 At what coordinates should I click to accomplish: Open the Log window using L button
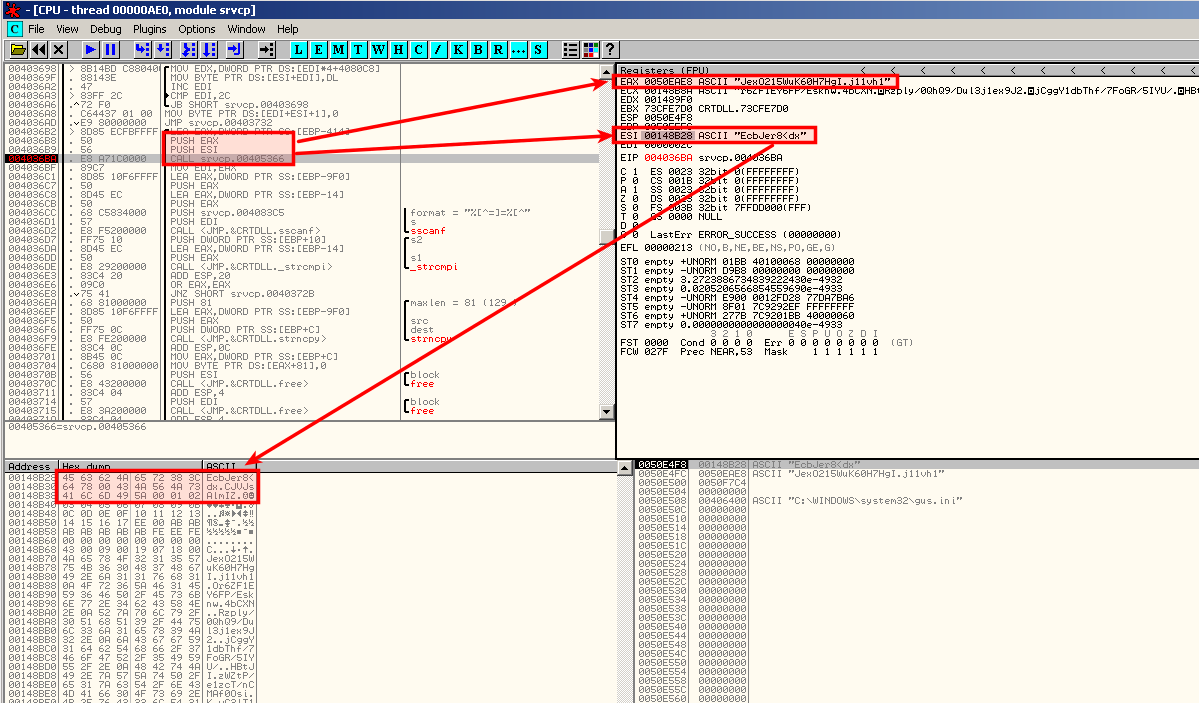point(299,49)
